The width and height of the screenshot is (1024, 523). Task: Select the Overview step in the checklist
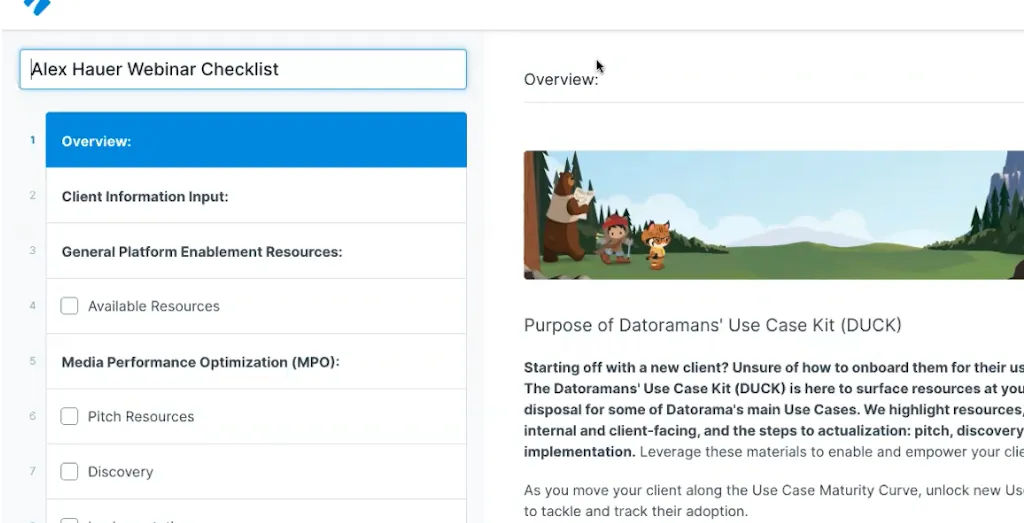[x=256, y=140]
